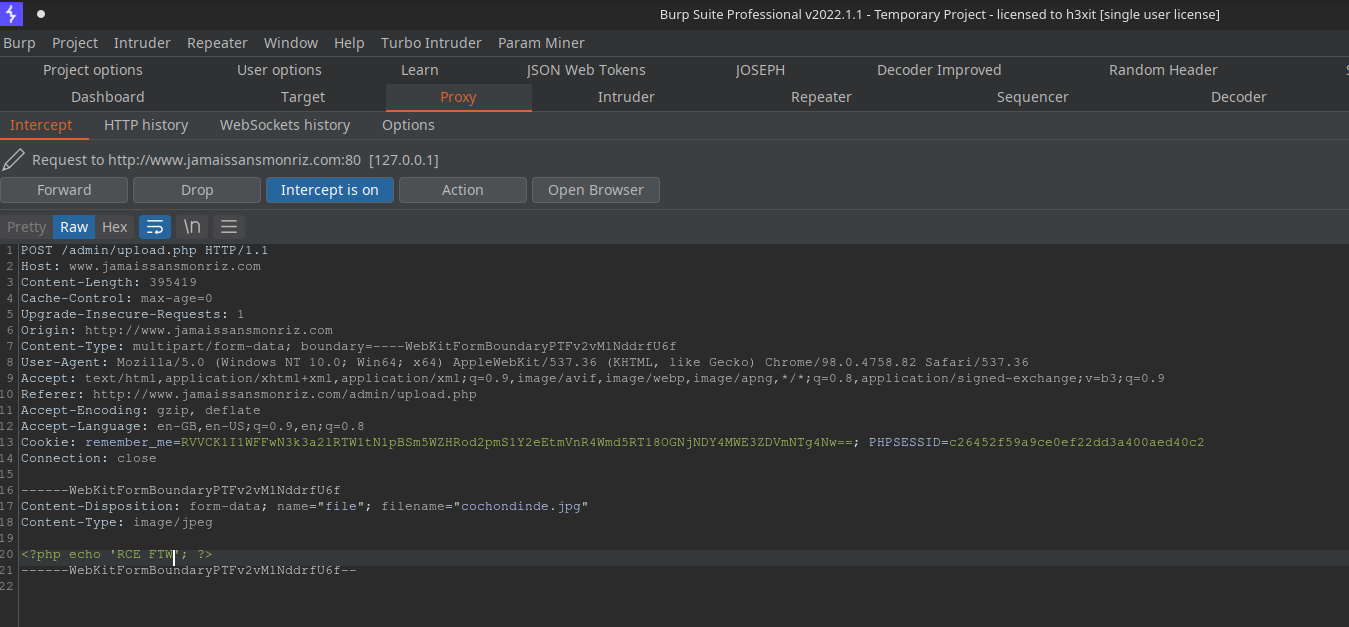Image resolution: width=1349 pixels, height=627 pixels.
Task: Open the Intruder menu in the menu bar
Action: [142, 43]
